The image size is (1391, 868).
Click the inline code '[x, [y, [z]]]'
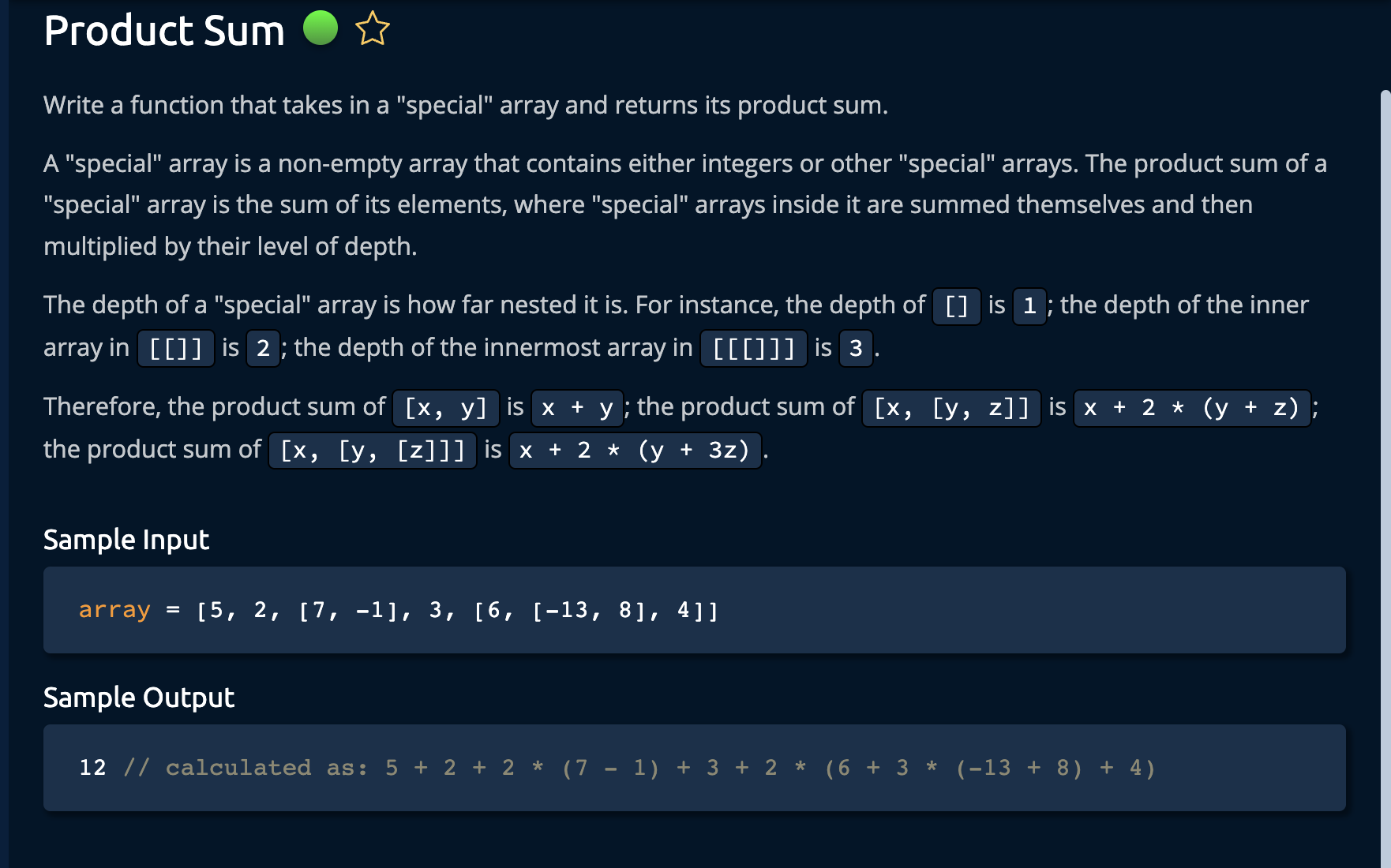373,451
